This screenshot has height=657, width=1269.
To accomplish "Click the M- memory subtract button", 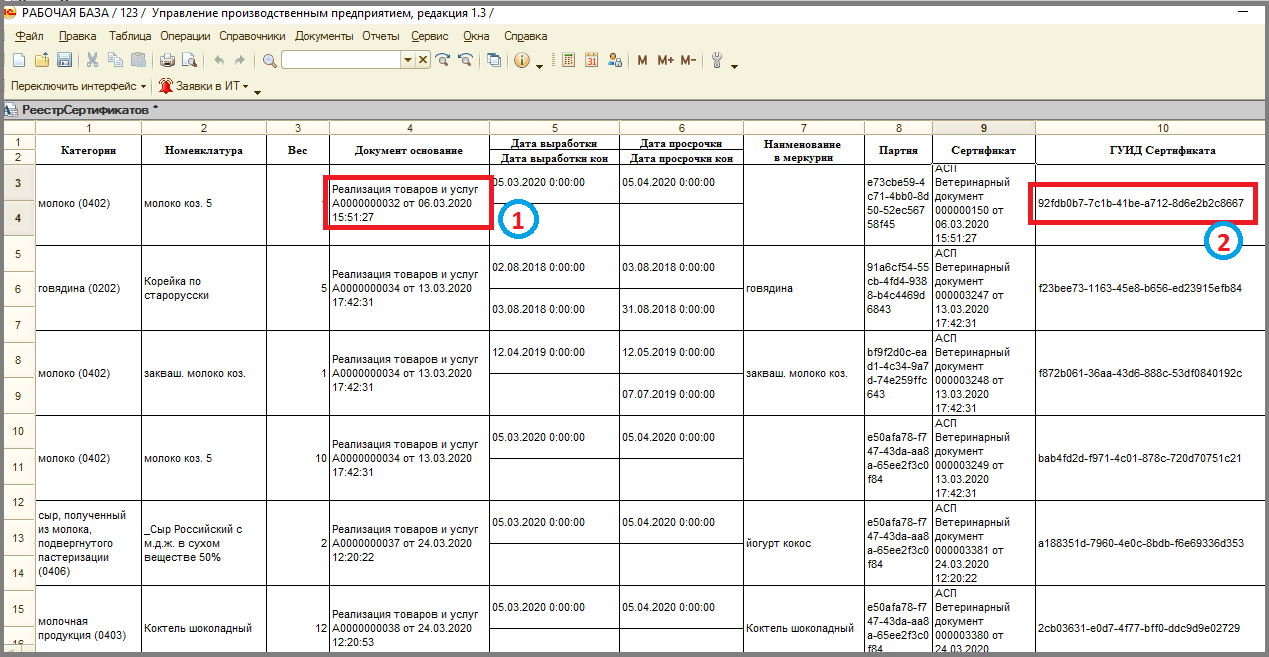I will click(x=688, y=60).
